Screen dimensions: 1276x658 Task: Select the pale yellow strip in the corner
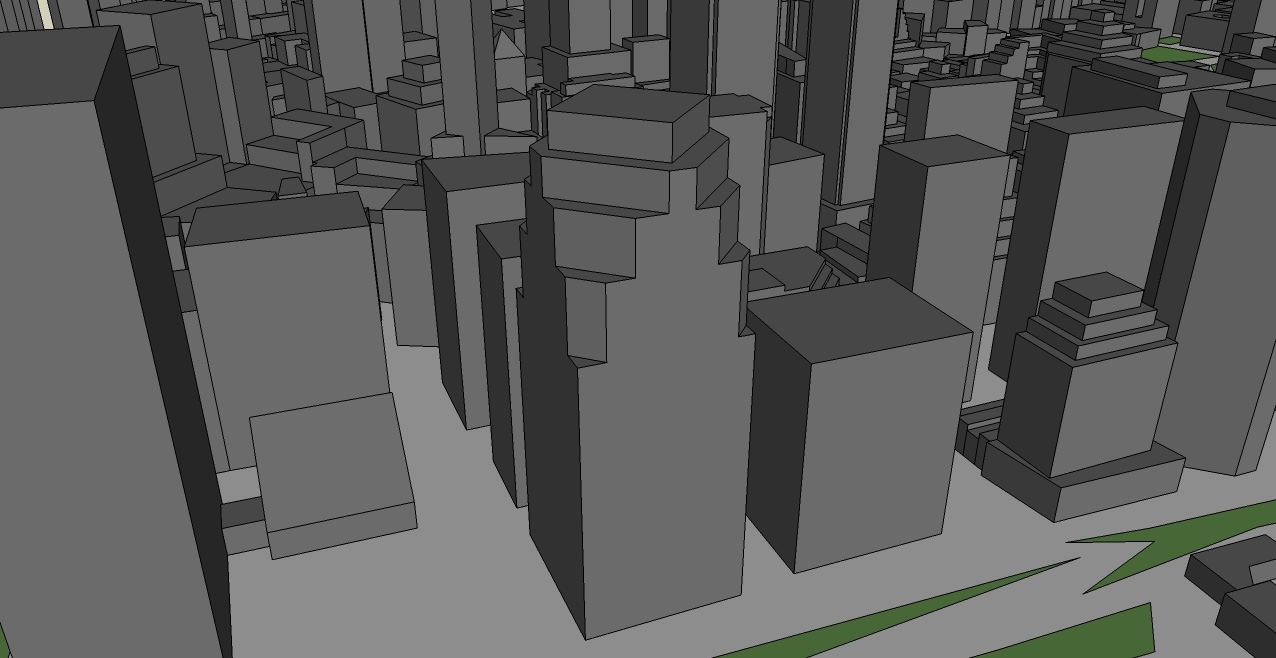(43, 15)
